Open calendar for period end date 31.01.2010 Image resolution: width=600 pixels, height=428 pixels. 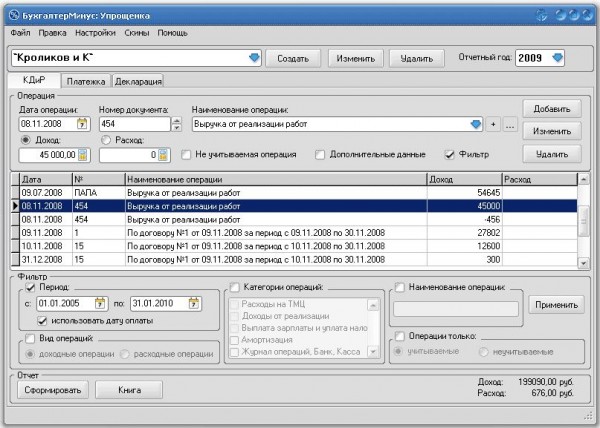(x=191, y=303)
